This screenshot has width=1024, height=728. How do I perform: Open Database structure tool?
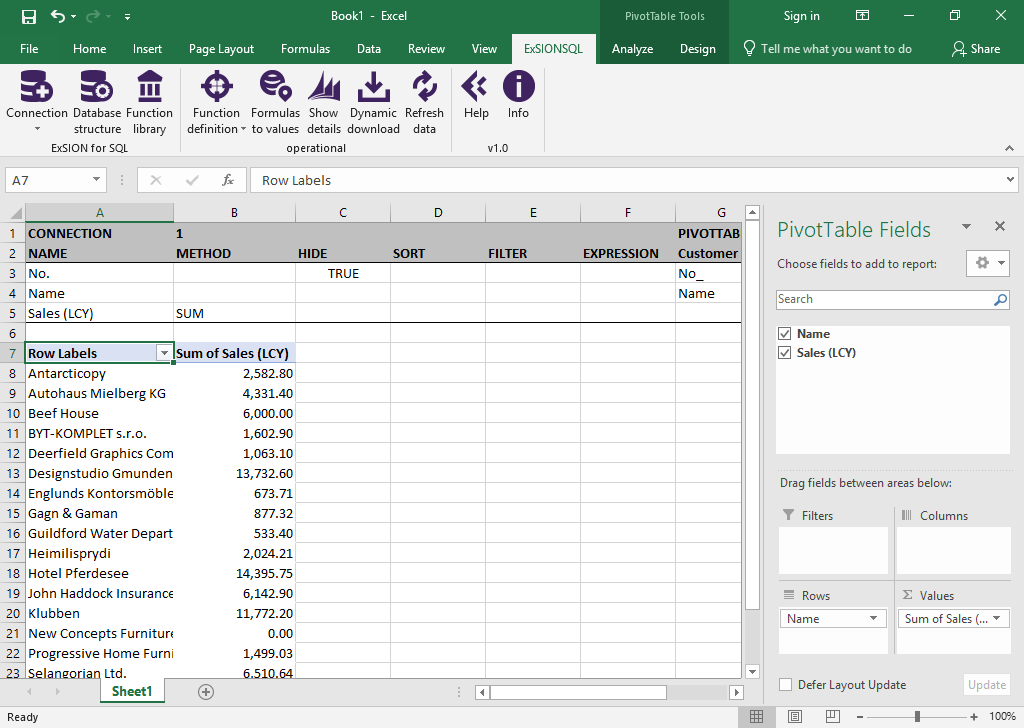coord(97,102)
